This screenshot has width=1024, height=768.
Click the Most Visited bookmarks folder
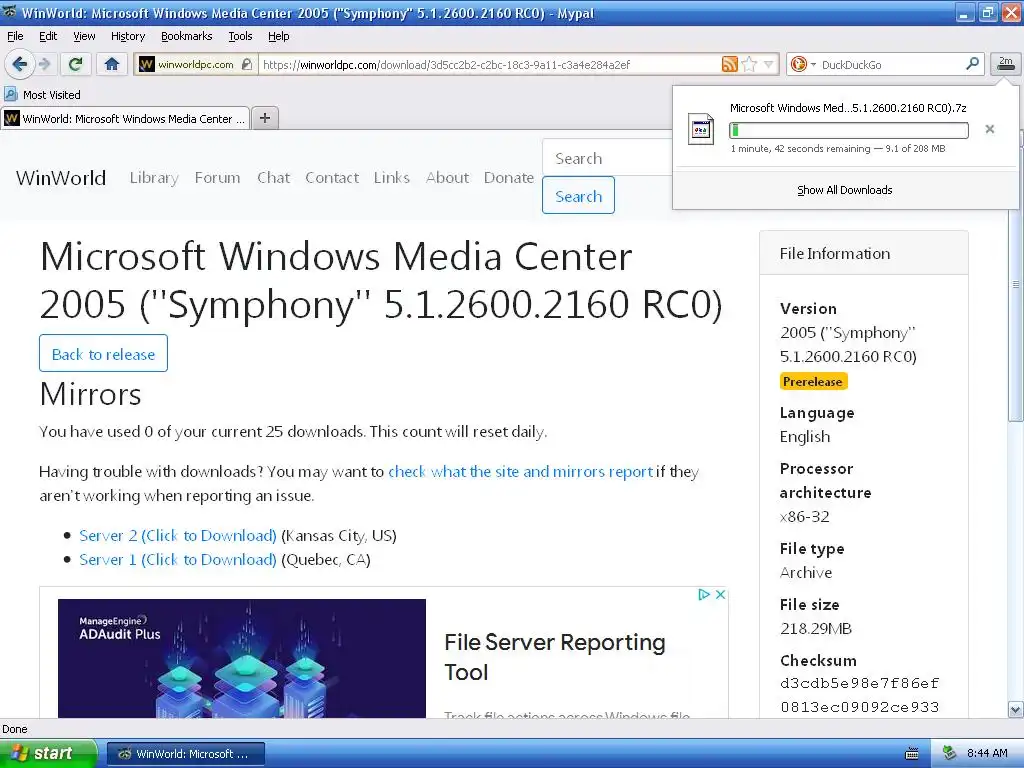tap(42, 95)
